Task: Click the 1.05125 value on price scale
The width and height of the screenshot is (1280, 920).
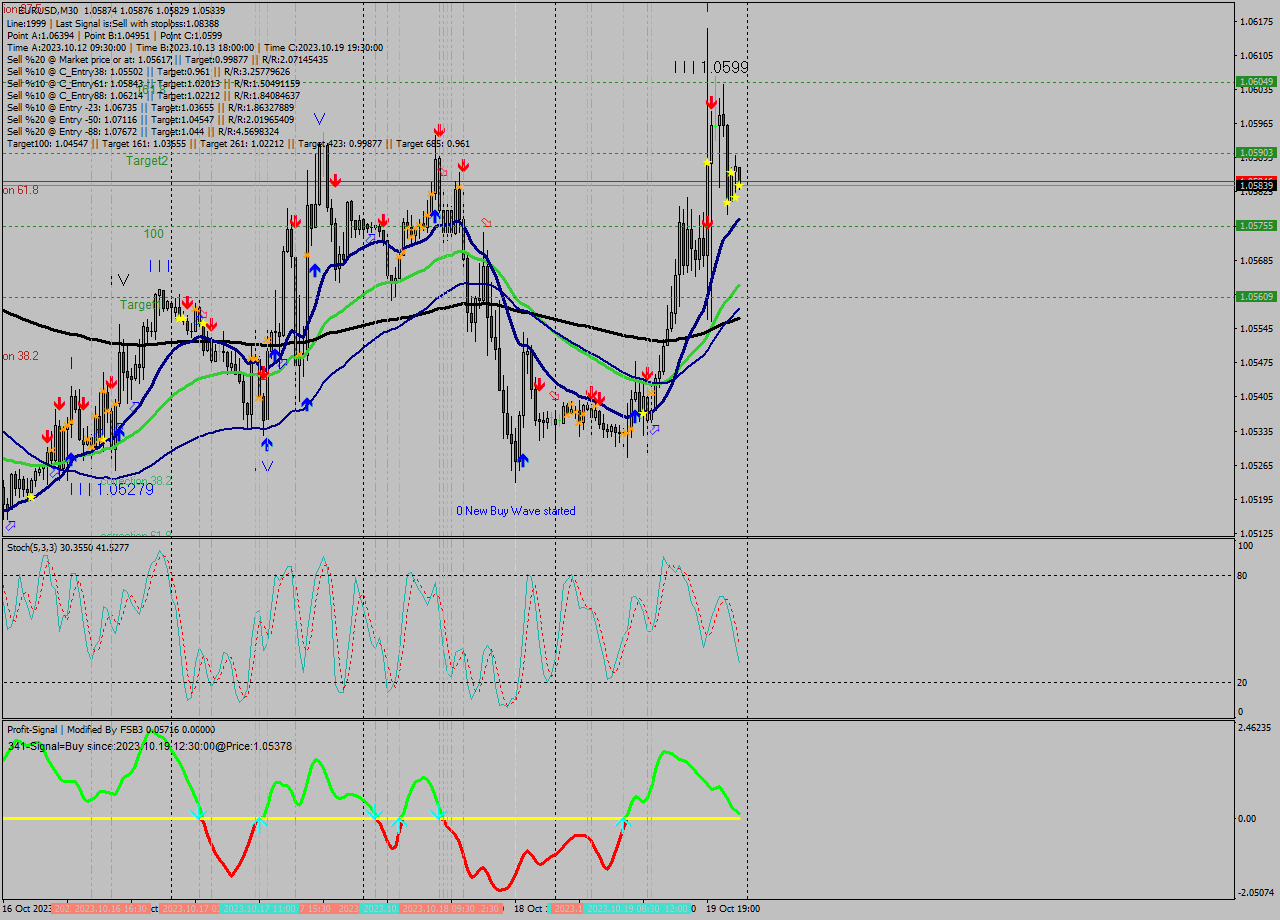Action: coord(1256,533)
